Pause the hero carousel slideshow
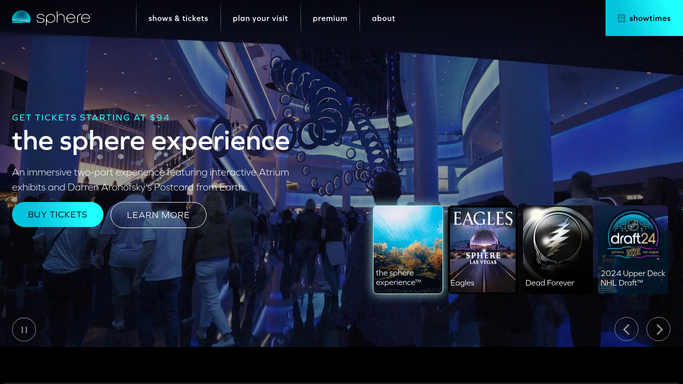Screen dimensions: 683x384 click(x=24, y=330)
